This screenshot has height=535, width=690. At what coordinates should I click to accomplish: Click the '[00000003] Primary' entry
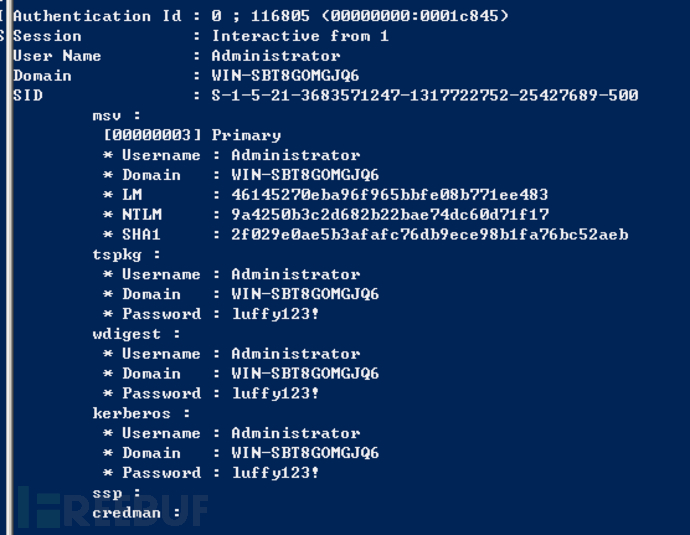tap(192, 135)
